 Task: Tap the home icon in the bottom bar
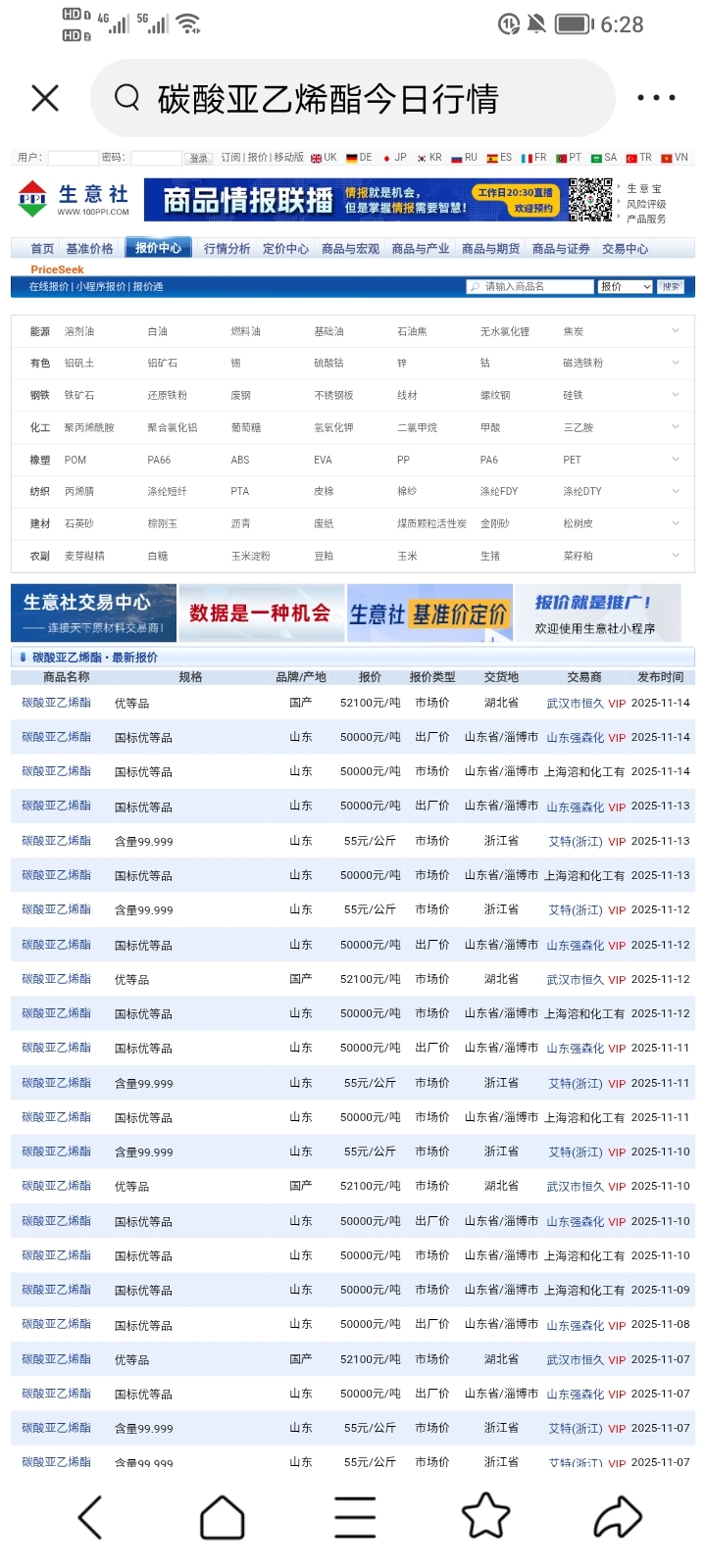click(x=223, y=1517)
